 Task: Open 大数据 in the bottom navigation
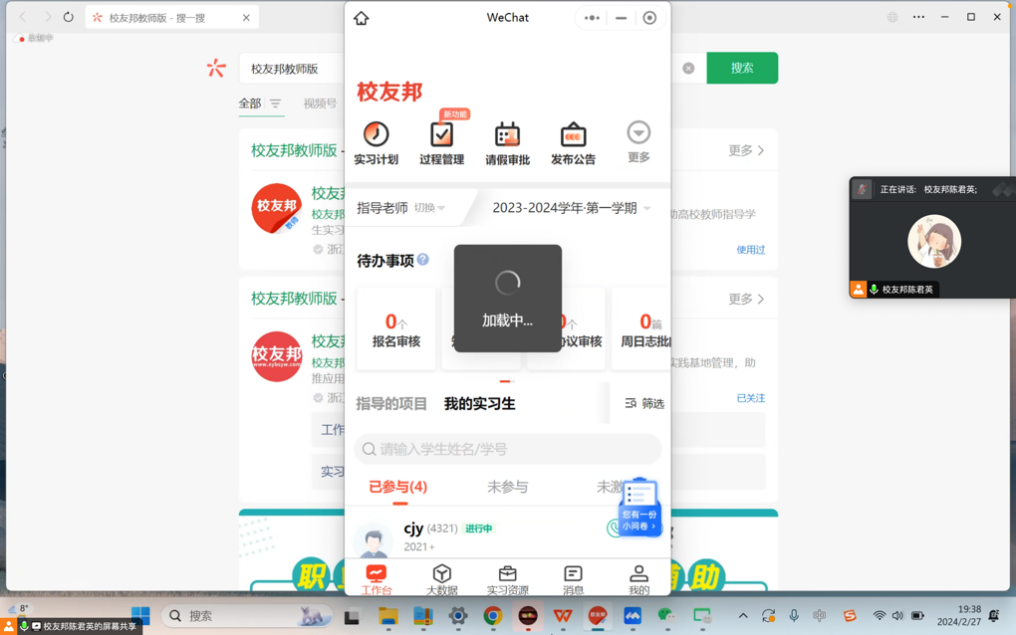tap(441, 579)
